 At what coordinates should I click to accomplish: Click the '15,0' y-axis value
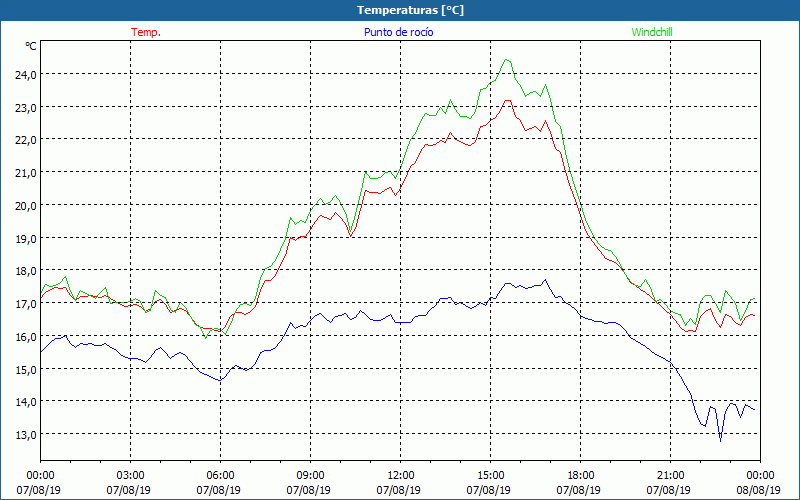tap(26, 369)
